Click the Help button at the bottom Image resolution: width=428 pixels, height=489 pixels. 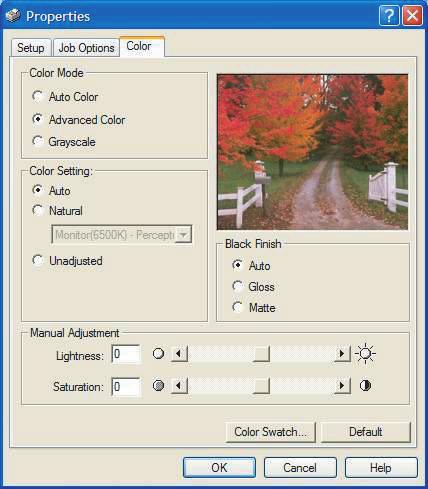pyautogui.click(x=381, y=467)
